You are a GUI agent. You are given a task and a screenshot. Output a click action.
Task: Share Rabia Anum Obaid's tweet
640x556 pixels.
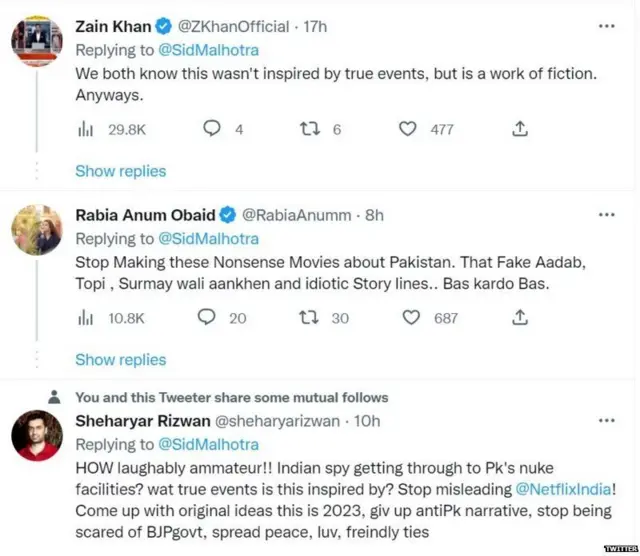click(x=519, y=317)
